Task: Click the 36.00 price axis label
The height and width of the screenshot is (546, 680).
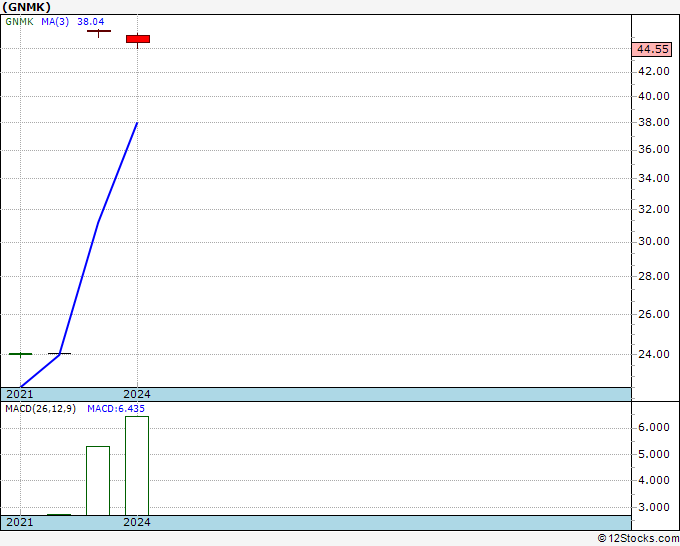Action: (x=654, y=149)
